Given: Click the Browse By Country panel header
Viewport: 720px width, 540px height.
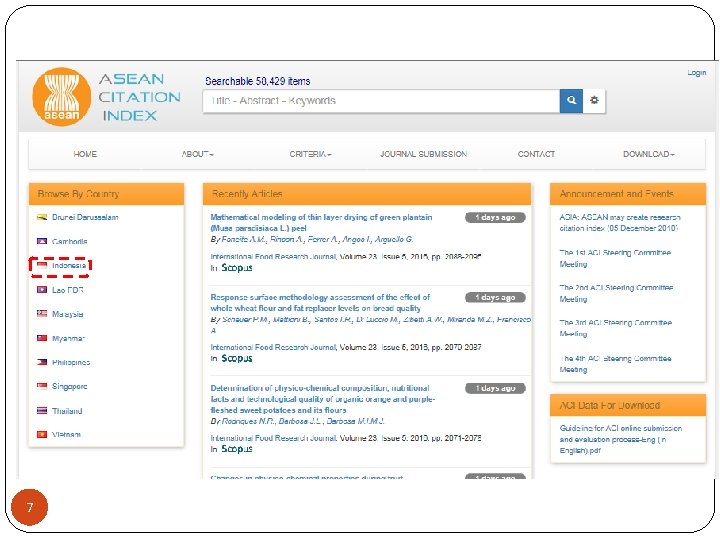Looking at the screenshot, I should click(106, 194).
